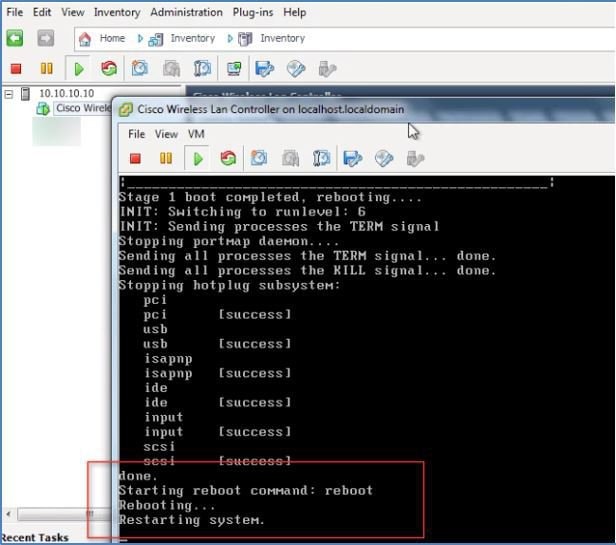Click green Power On icon in console toolbar
This screenshot has width=616, height=545.
tap(198, 159)
